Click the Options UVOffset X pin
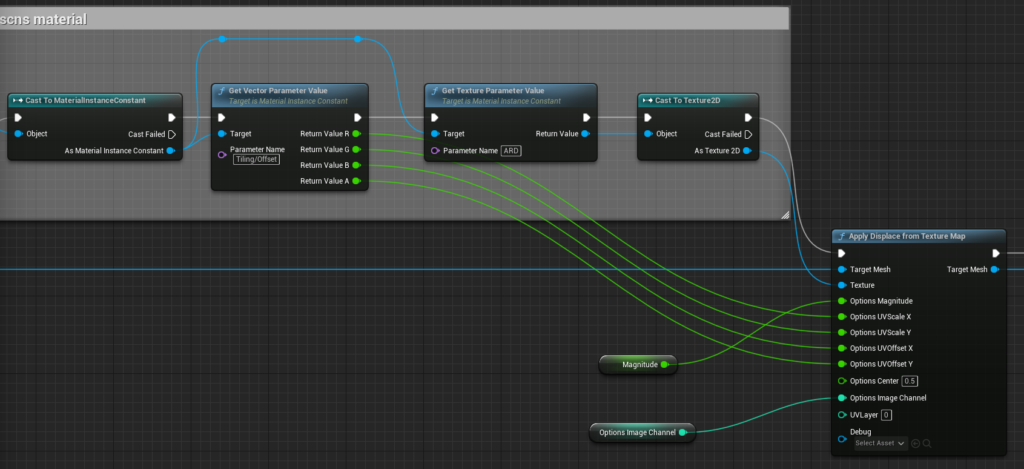Screen dimensions: 1024x469 coord(842,348)
